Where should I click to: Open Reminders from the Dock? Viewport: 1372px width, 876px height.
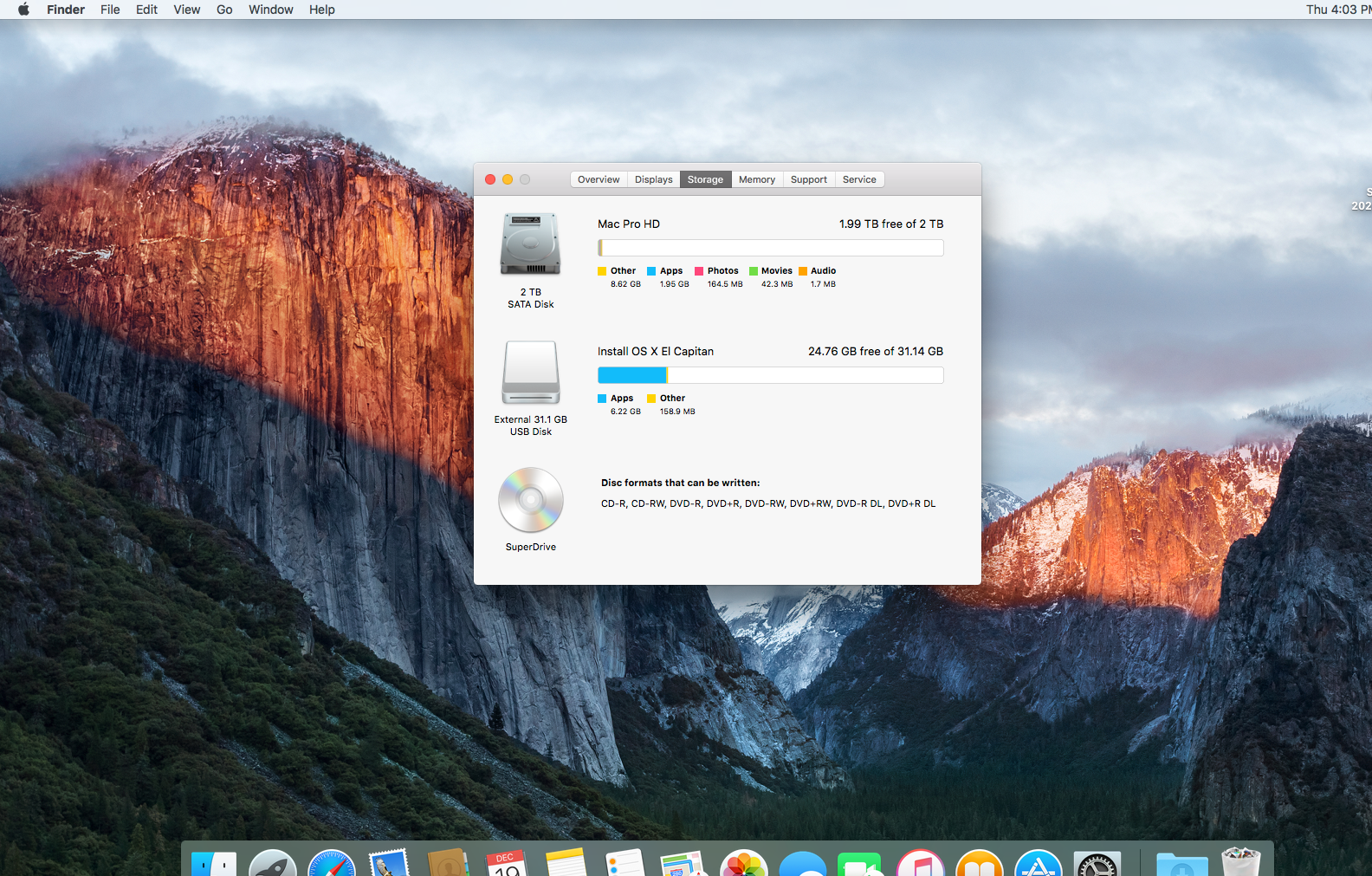coord(625,863)
